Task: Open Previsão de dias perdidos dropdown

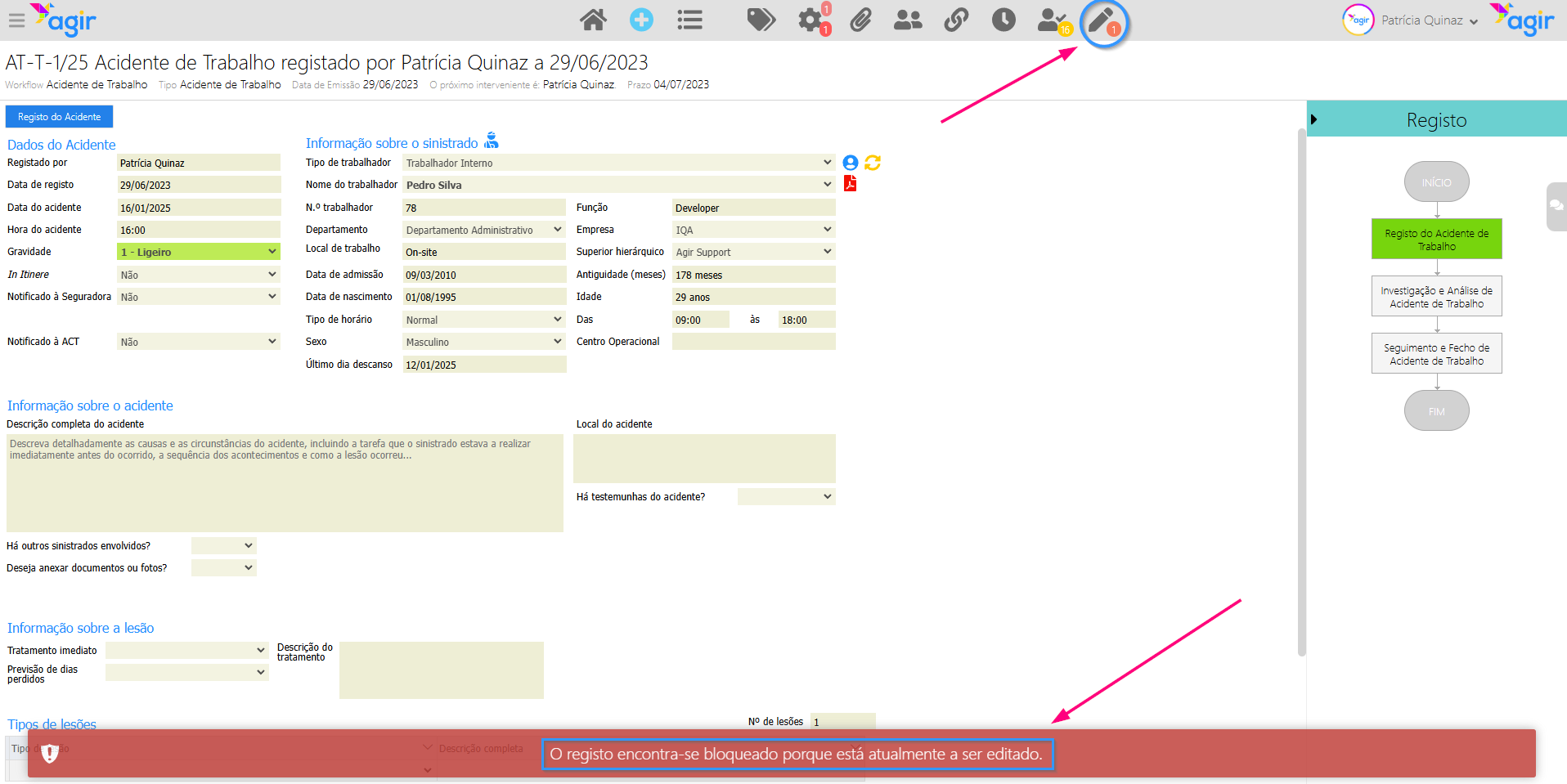Action: (x=187, y=672)
